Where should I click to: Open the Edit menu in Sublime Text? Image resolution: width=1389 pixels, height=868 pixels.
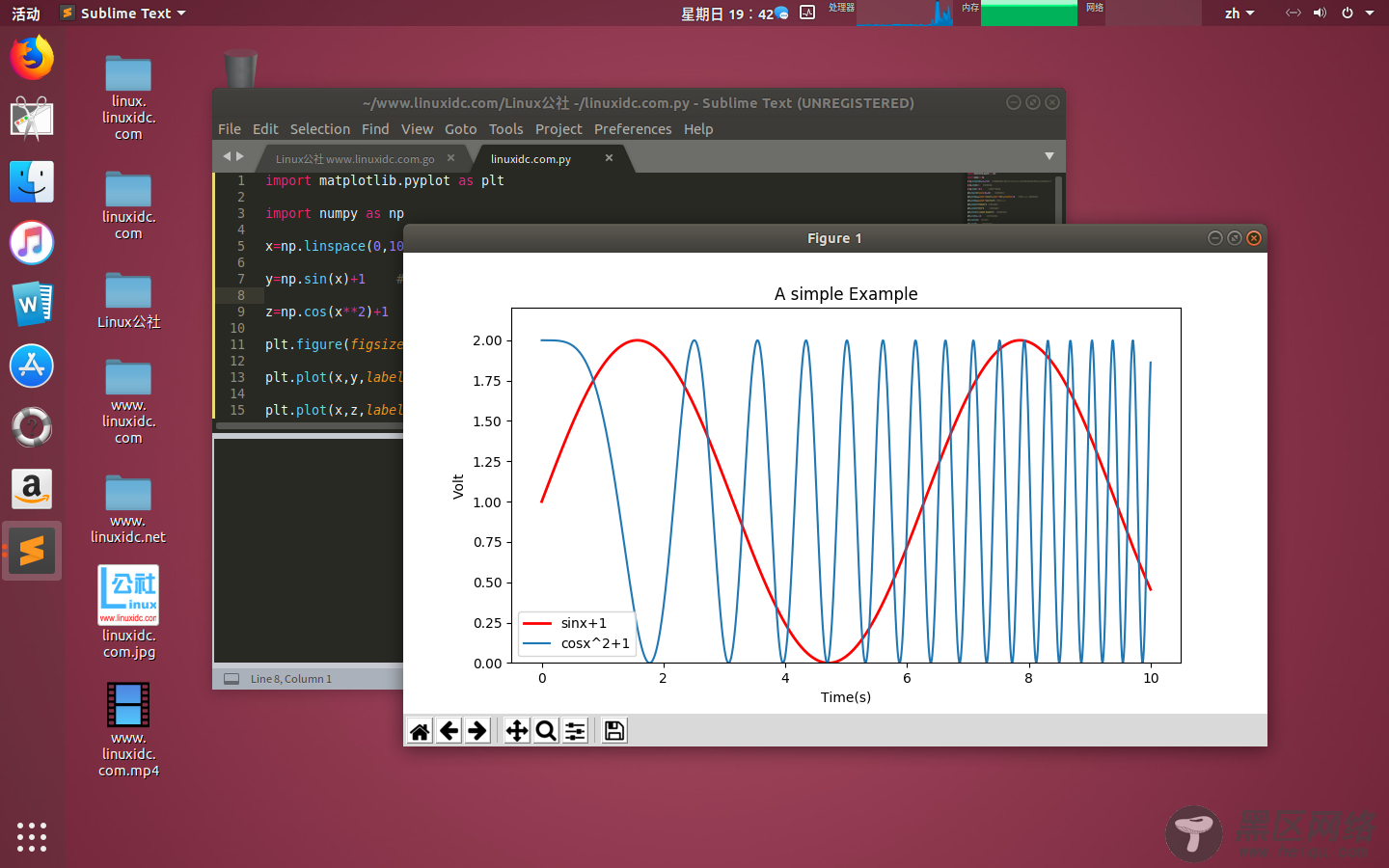(265, 129)
